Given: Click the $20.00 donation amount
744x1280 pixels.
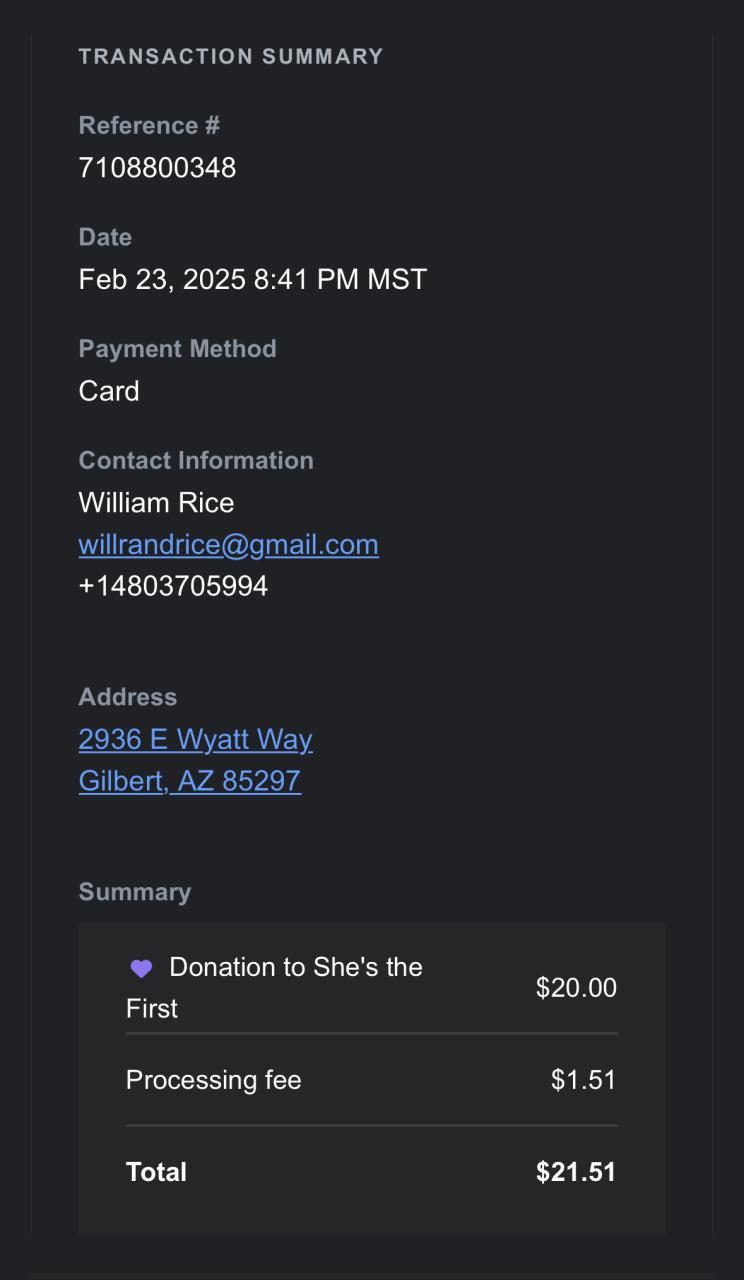Looking at the screenshot, I should tap(576, 988).
